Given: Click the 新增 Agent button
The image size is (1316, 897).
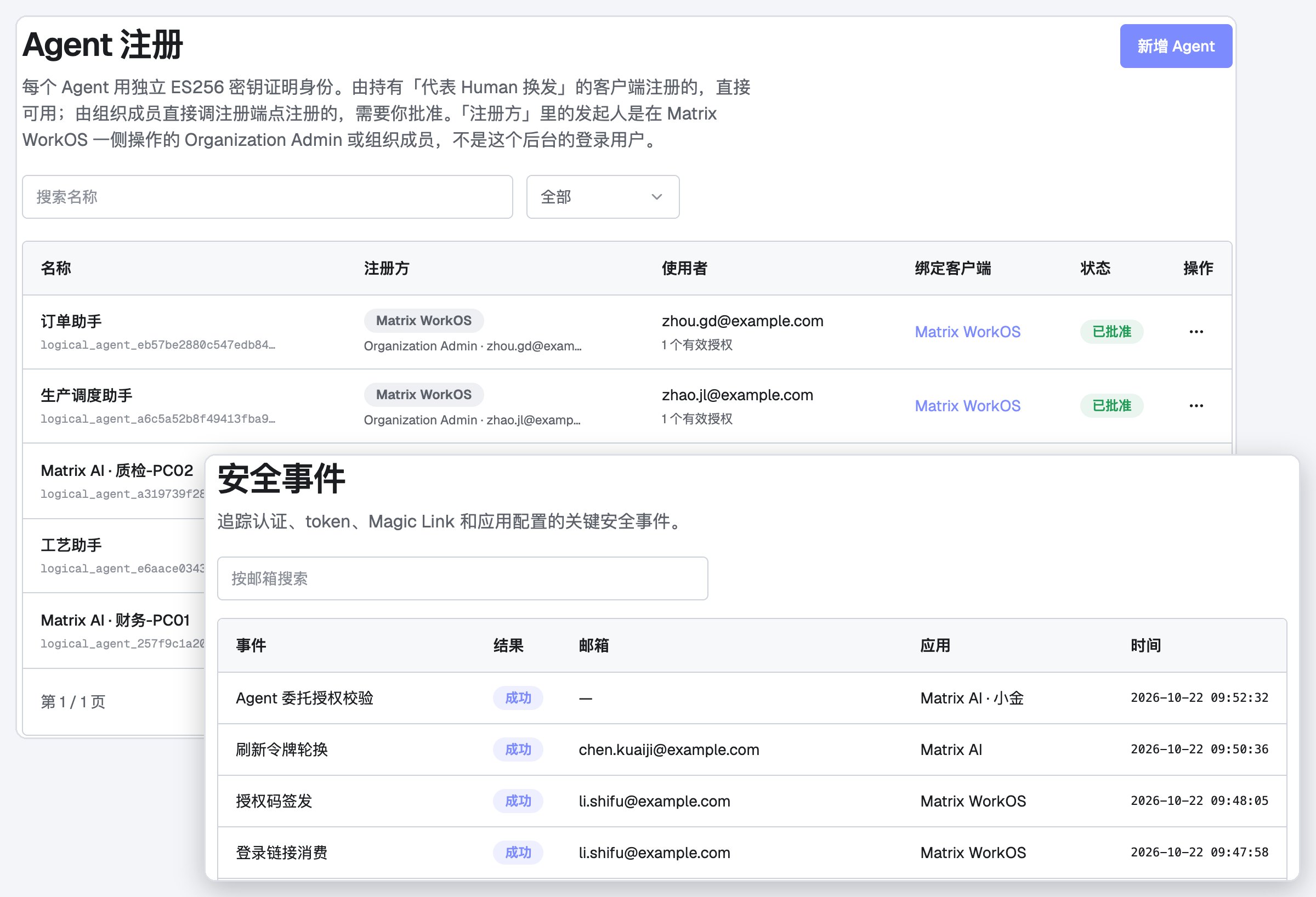Looking at the screenshot, I should click(1176, 46).
